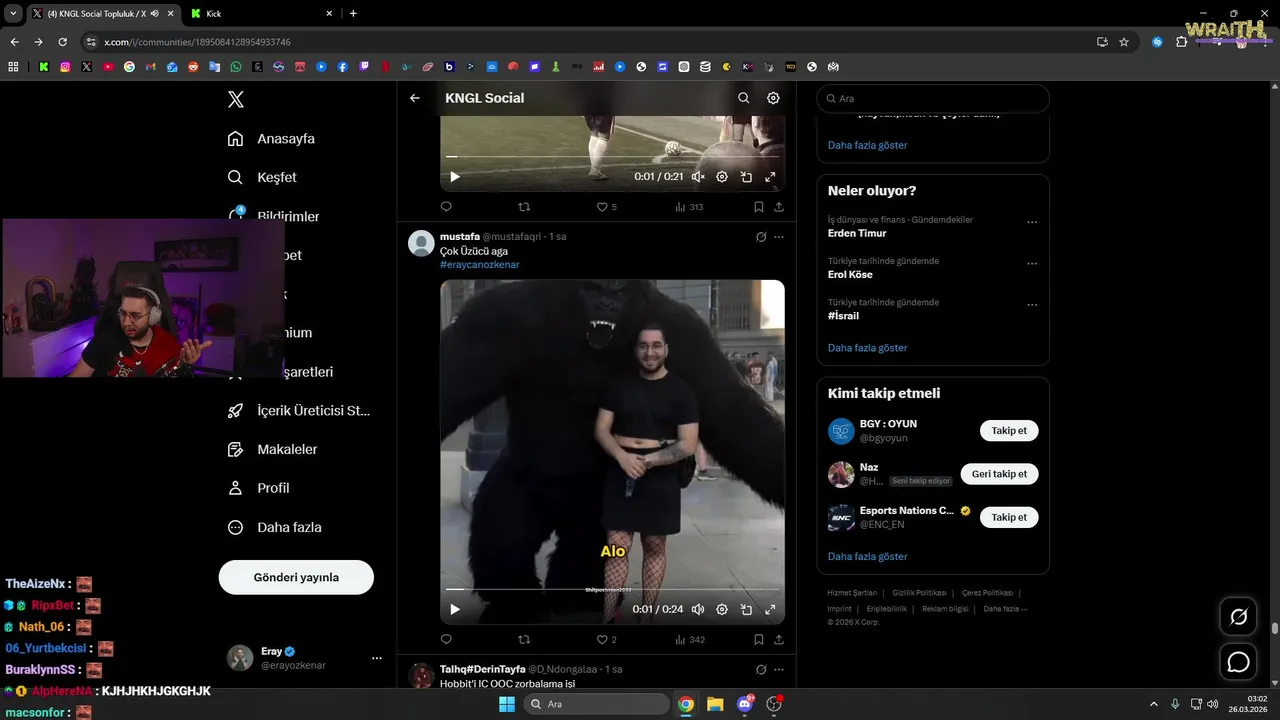Open İçerik Üreticisi St... in sidebar
The height and width of the screenshot is (720, 1280).
pos(299,410)
